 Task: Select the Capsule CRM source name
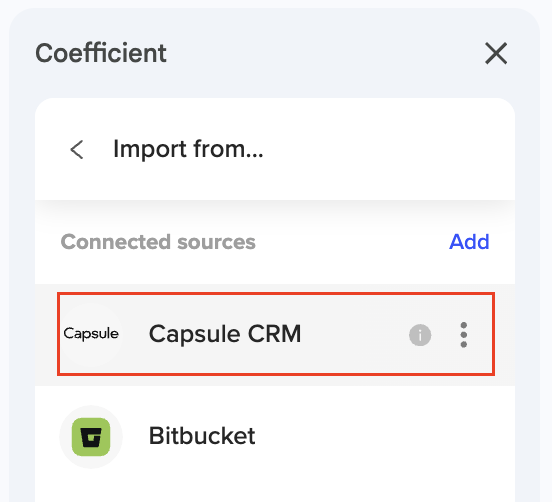pos(225,334)
